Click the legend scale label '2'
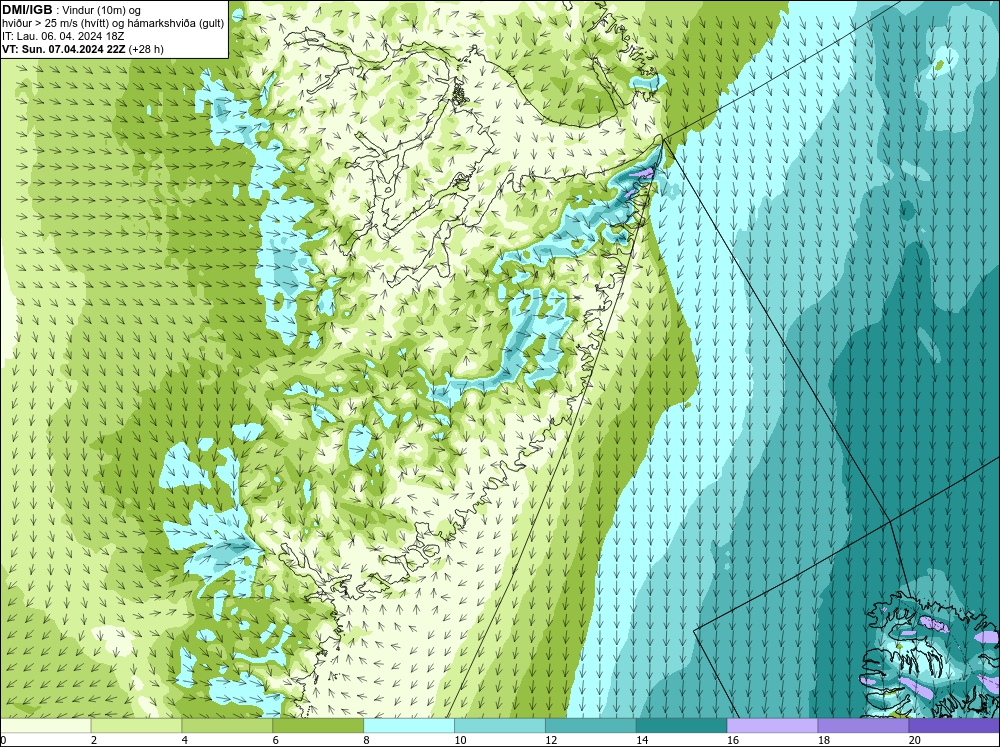Image resolution: width=1000 pixels, height=747 pixels. coord(94,740)
